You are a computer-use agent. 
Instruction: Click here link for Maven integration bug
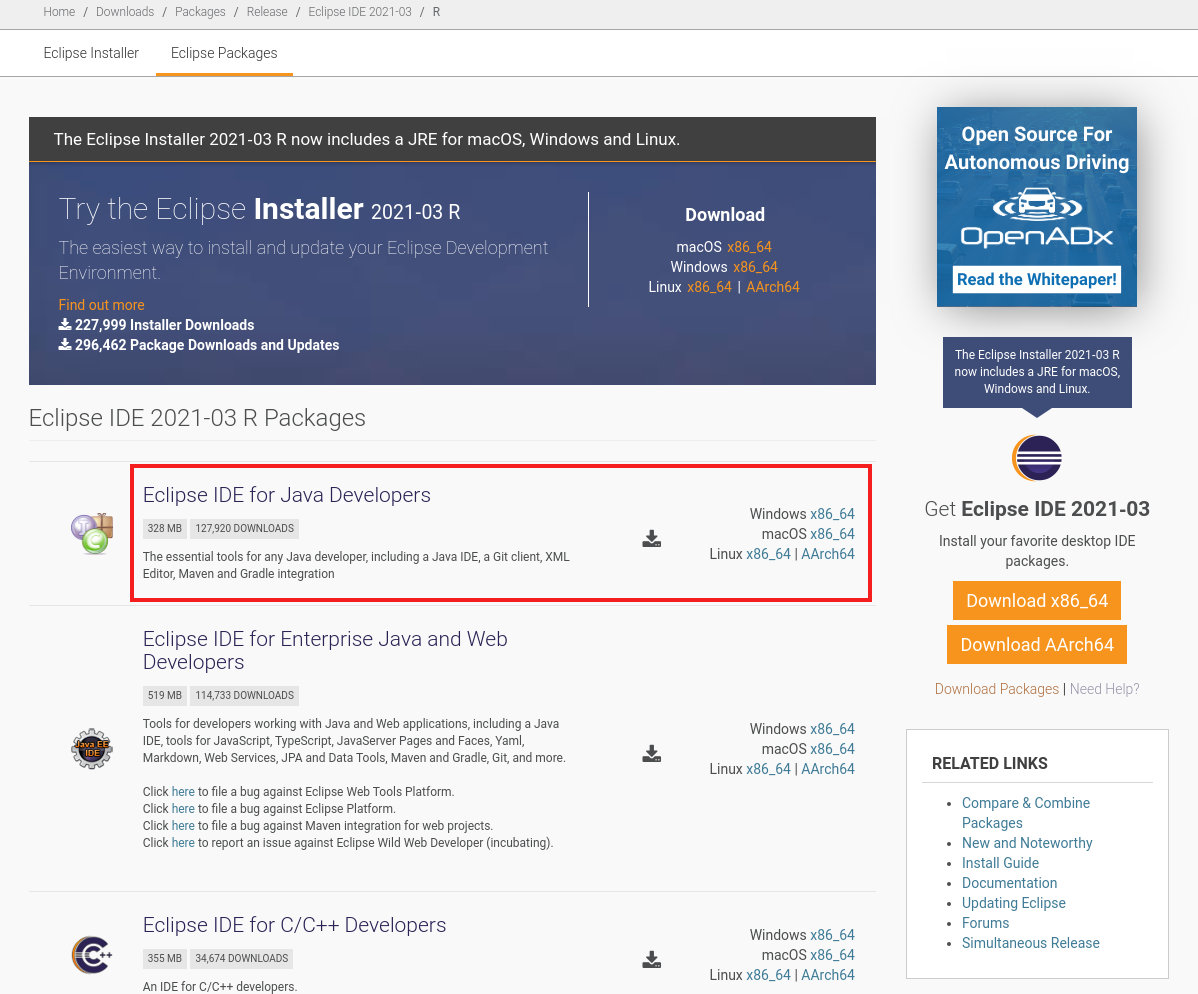[x=183, y=825]
